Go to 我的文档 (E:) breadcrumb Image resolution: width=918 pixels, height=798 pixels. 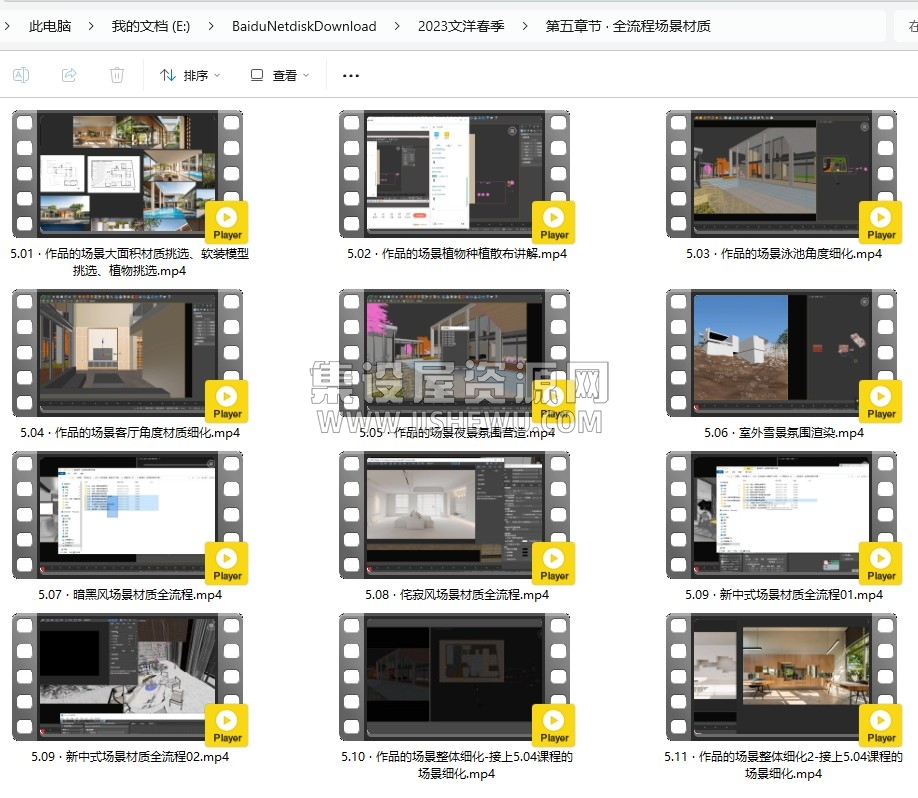tap(151, 26)
